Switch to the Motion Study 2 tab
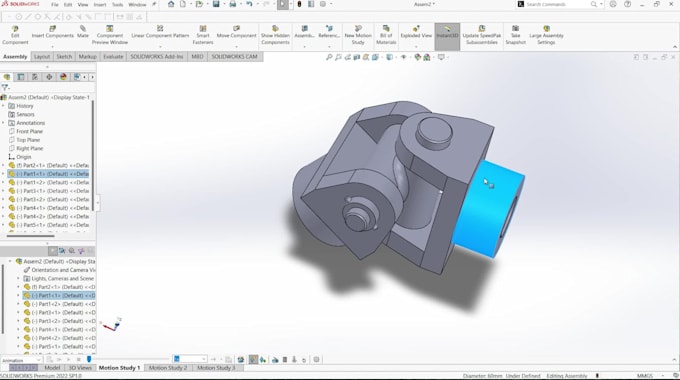This screenshot has height=380, width=680. [168, 367]
